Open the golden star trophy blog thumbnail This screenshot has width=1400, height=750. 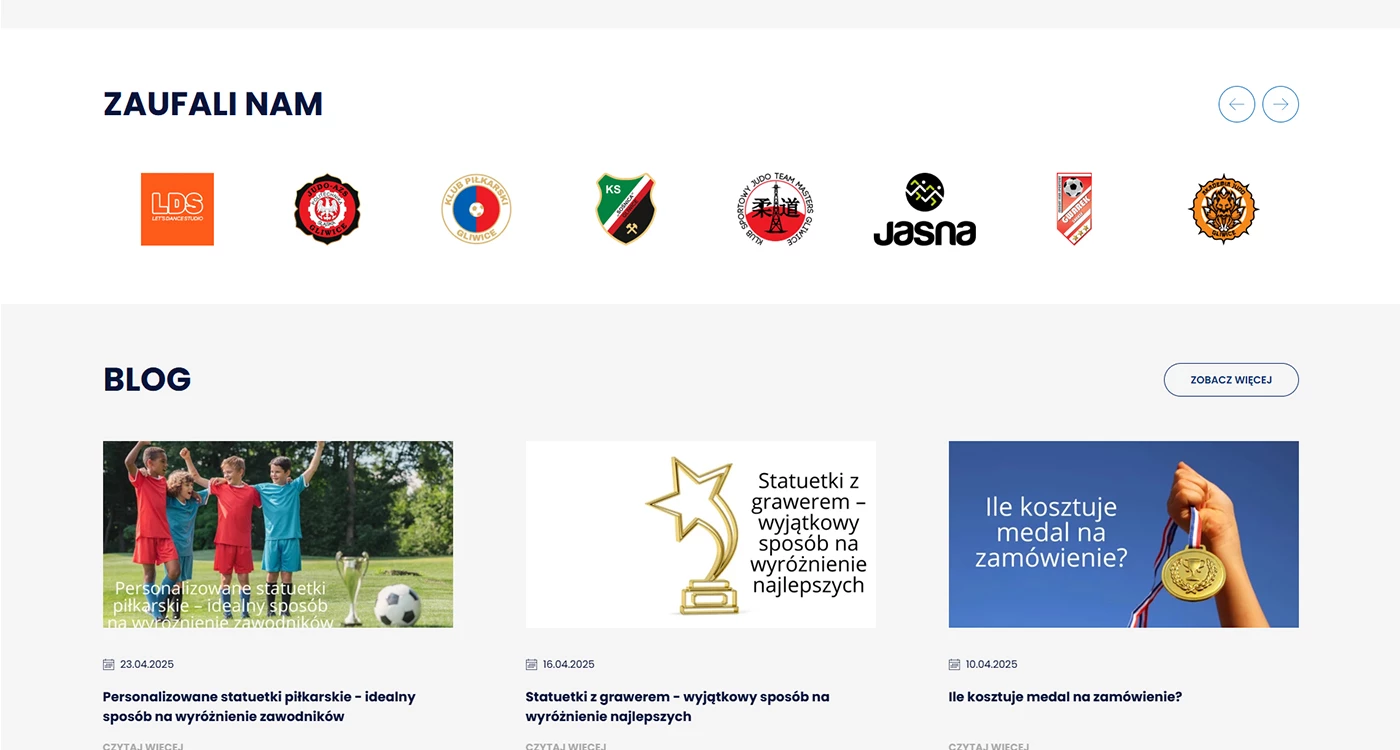tap(701, 534)
